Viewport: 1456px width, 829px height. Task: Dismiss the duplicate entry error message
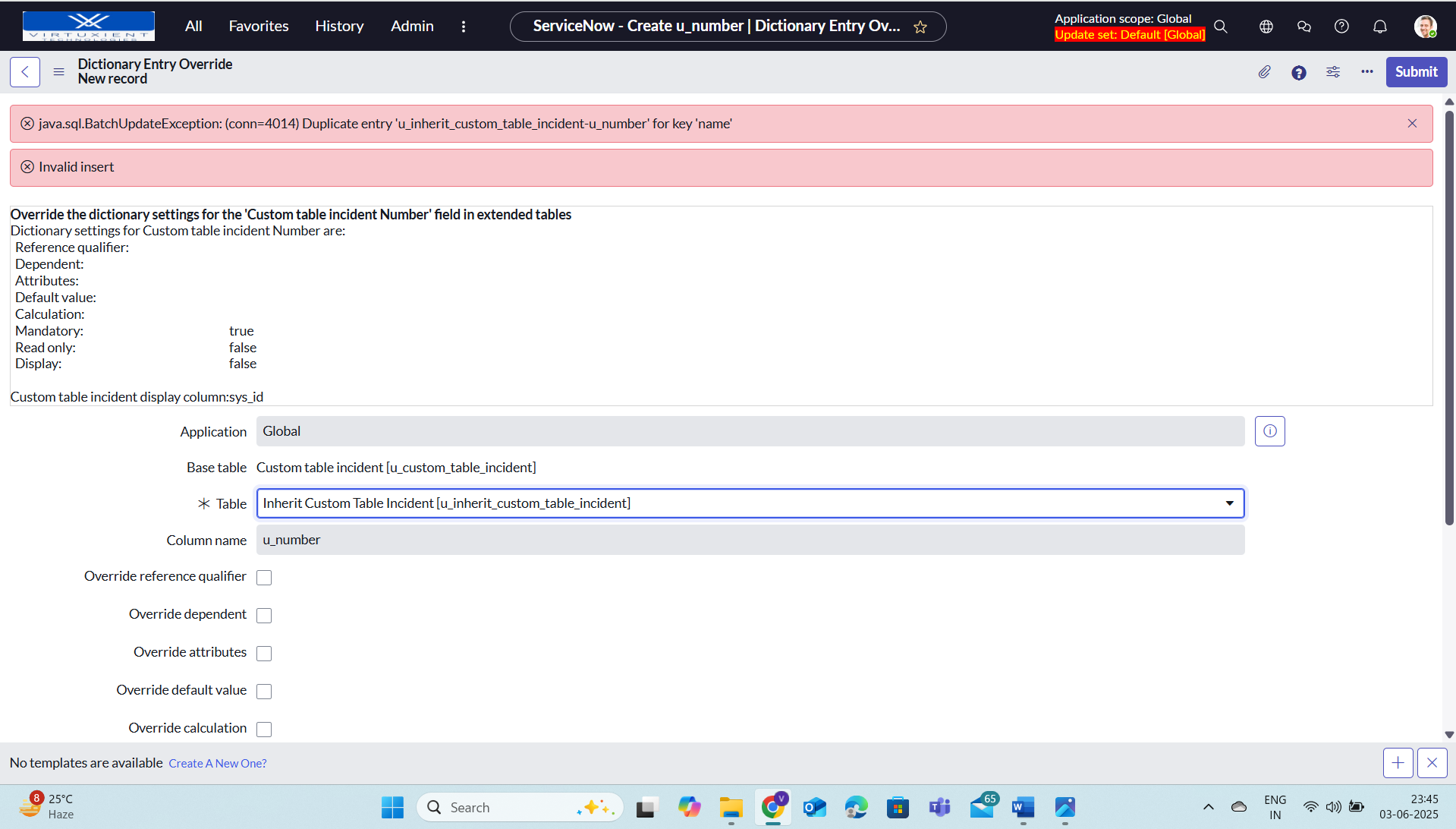pyautogui.click(x=1412, y=124)
